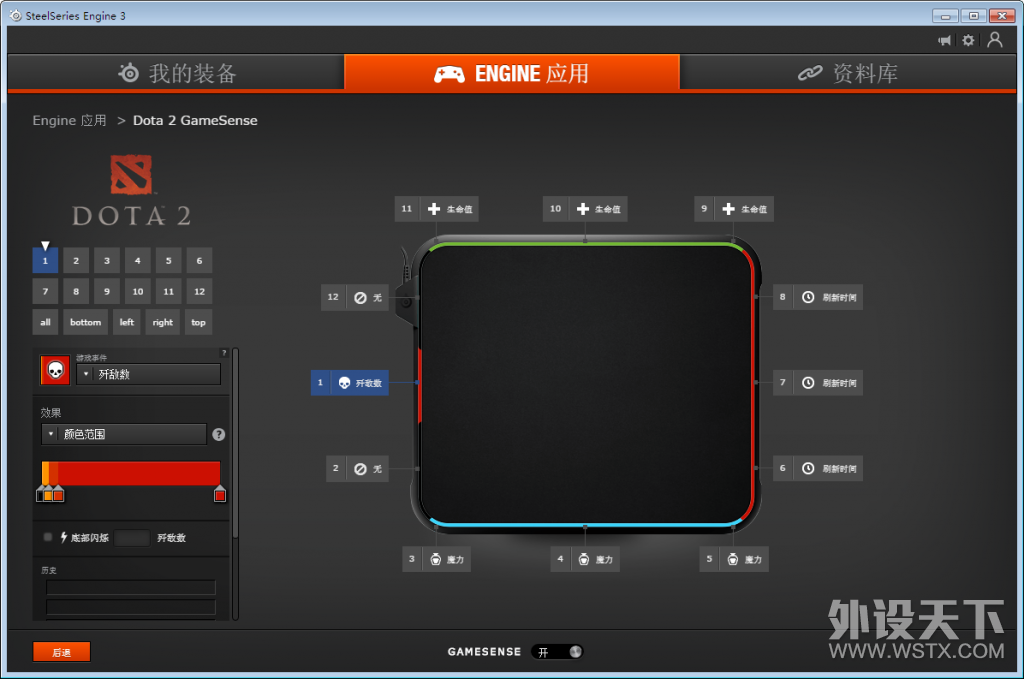
Task: Click the health plus icon on zone 10
Action: 582,208
